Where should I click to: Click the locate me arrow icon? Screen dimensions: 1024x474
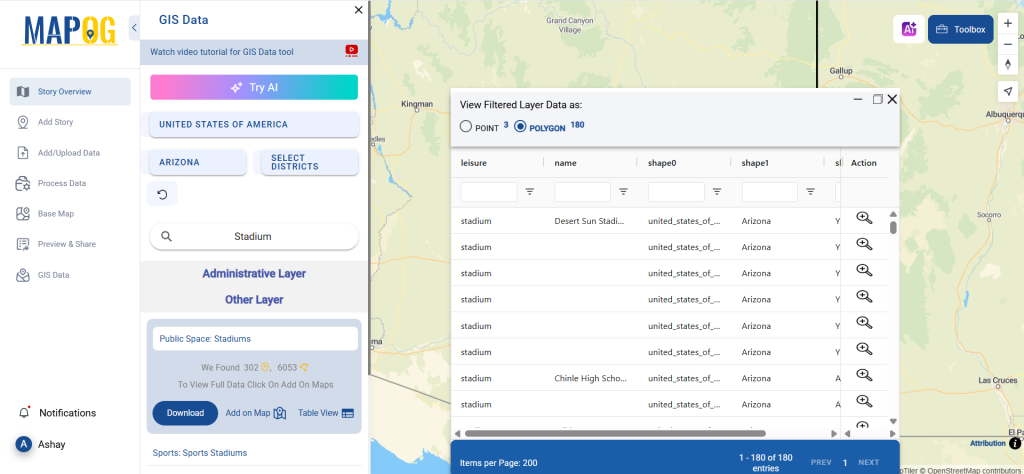pos(1007,91)
